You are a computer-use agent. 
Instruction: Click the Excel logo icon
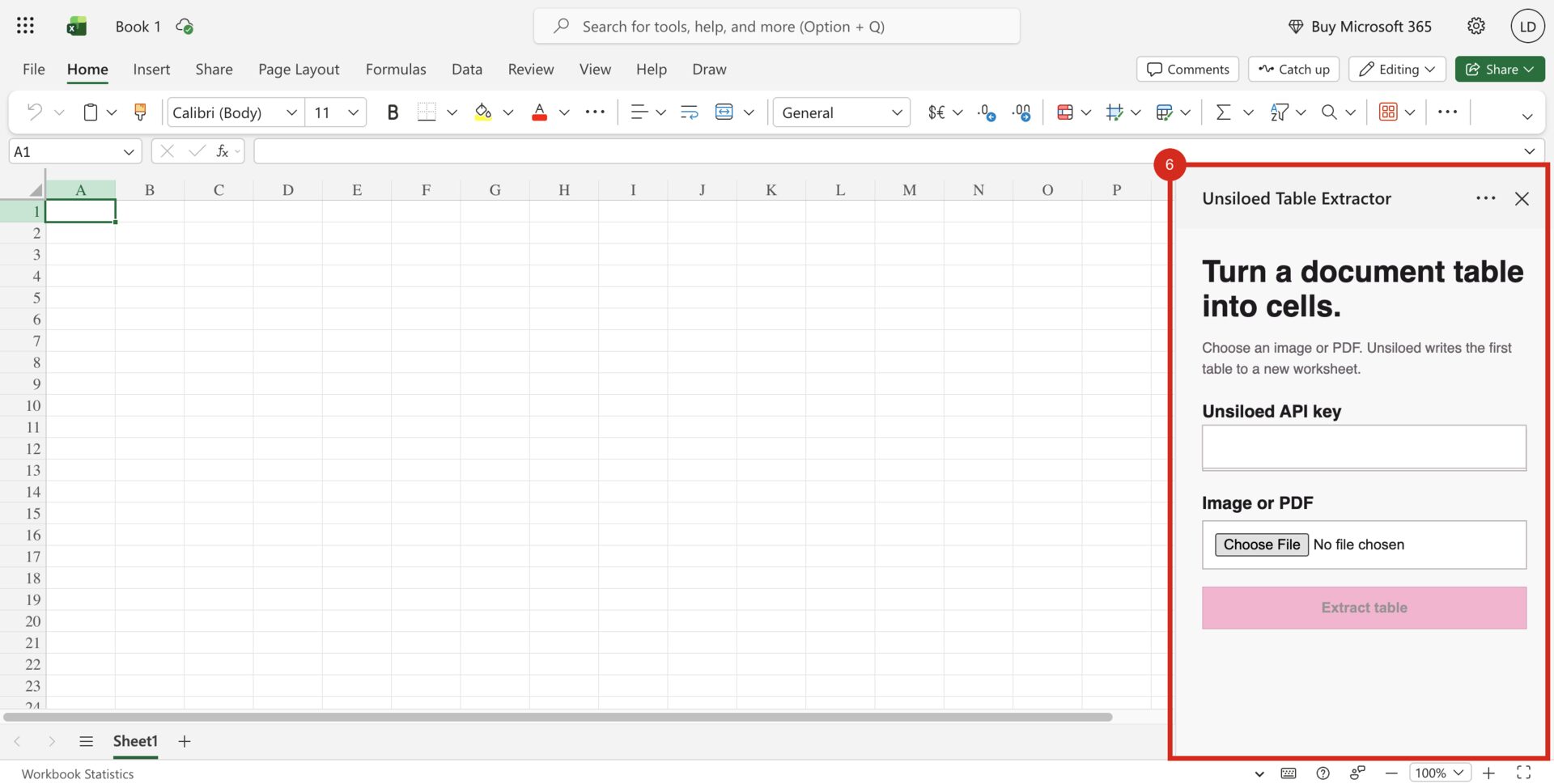click(x=77, y=27)
